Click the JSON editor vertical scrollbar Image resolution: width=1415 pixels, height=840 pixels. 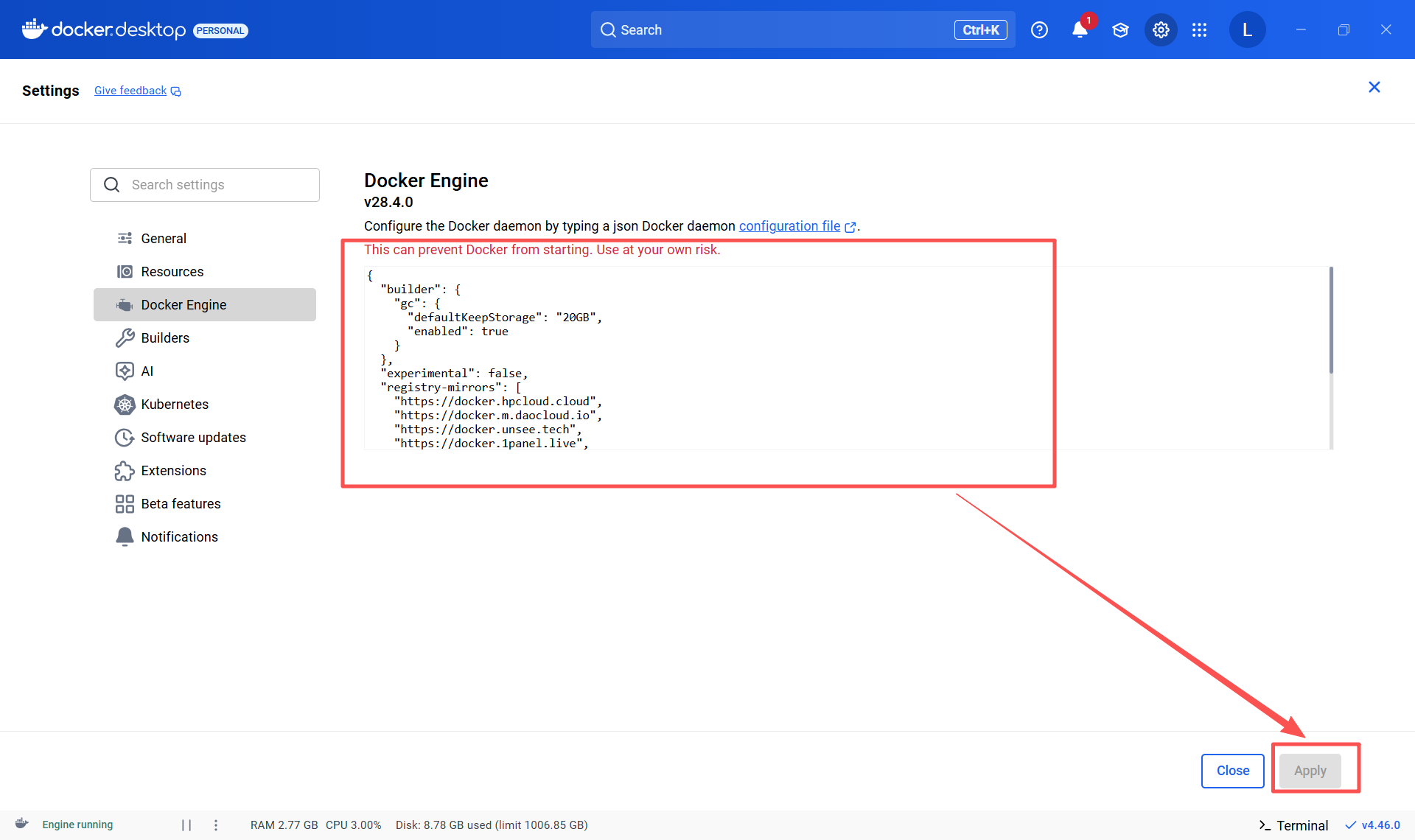tap(1331, 321)
